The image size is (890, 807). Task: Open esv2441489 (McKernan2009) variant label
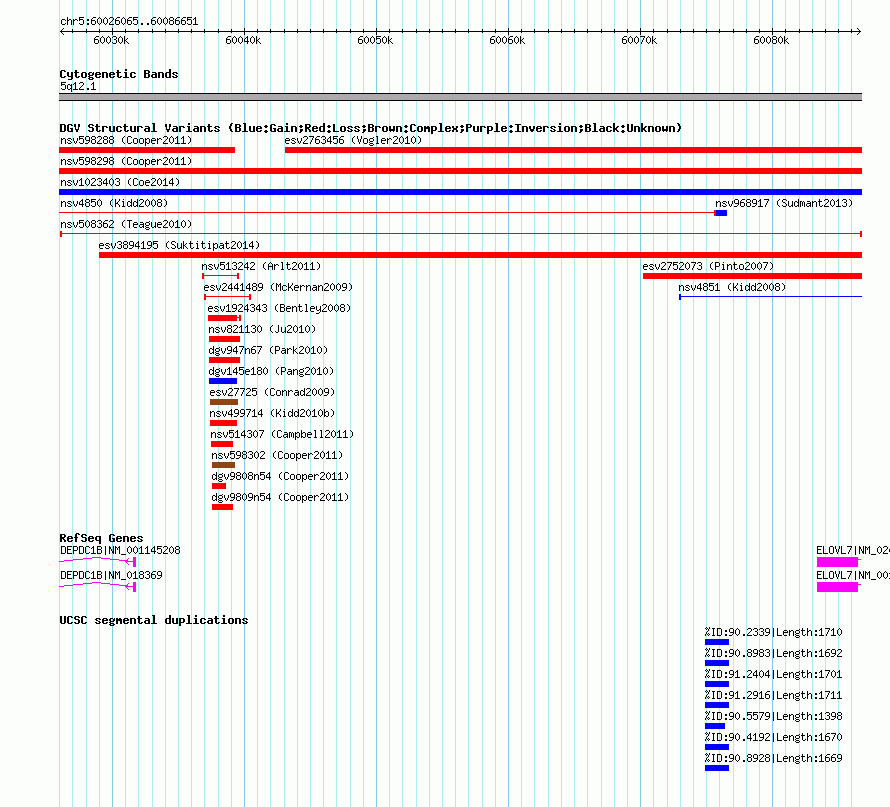tap(278, 287)
